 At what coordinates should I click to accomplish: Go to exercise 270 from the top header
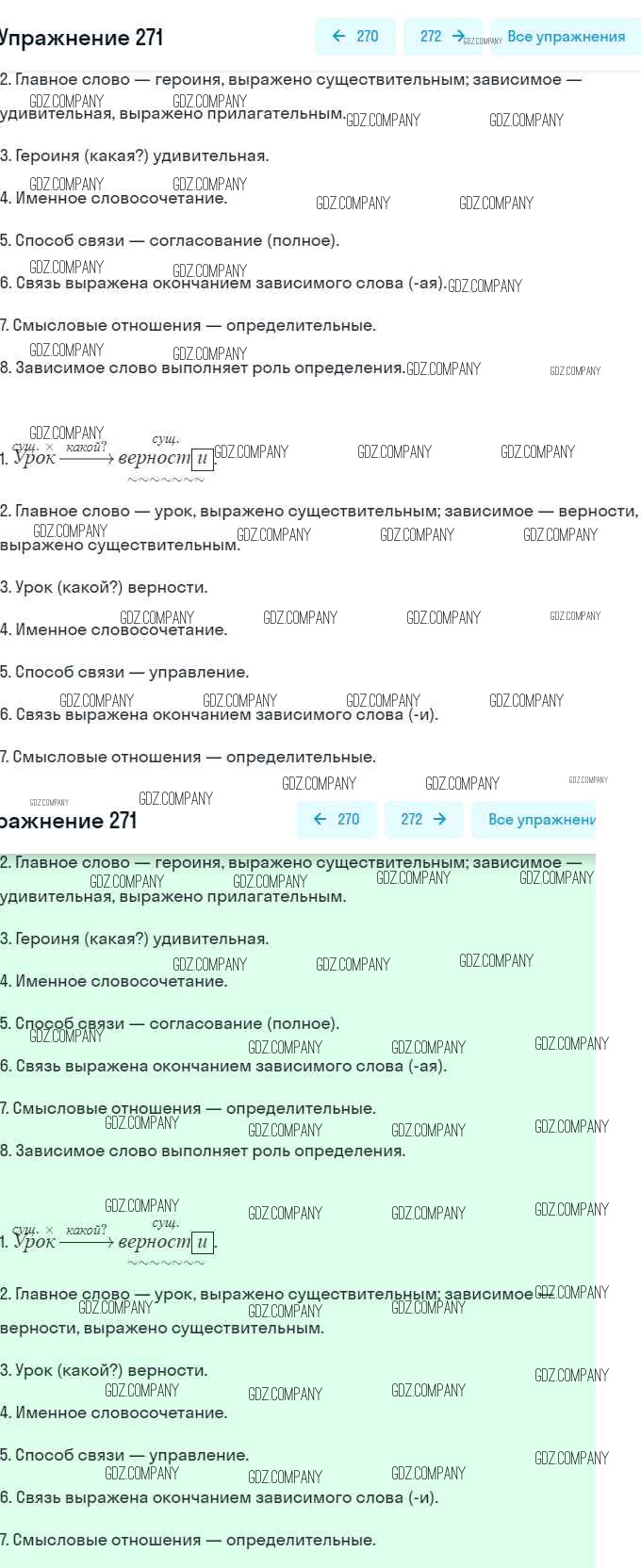354,37
